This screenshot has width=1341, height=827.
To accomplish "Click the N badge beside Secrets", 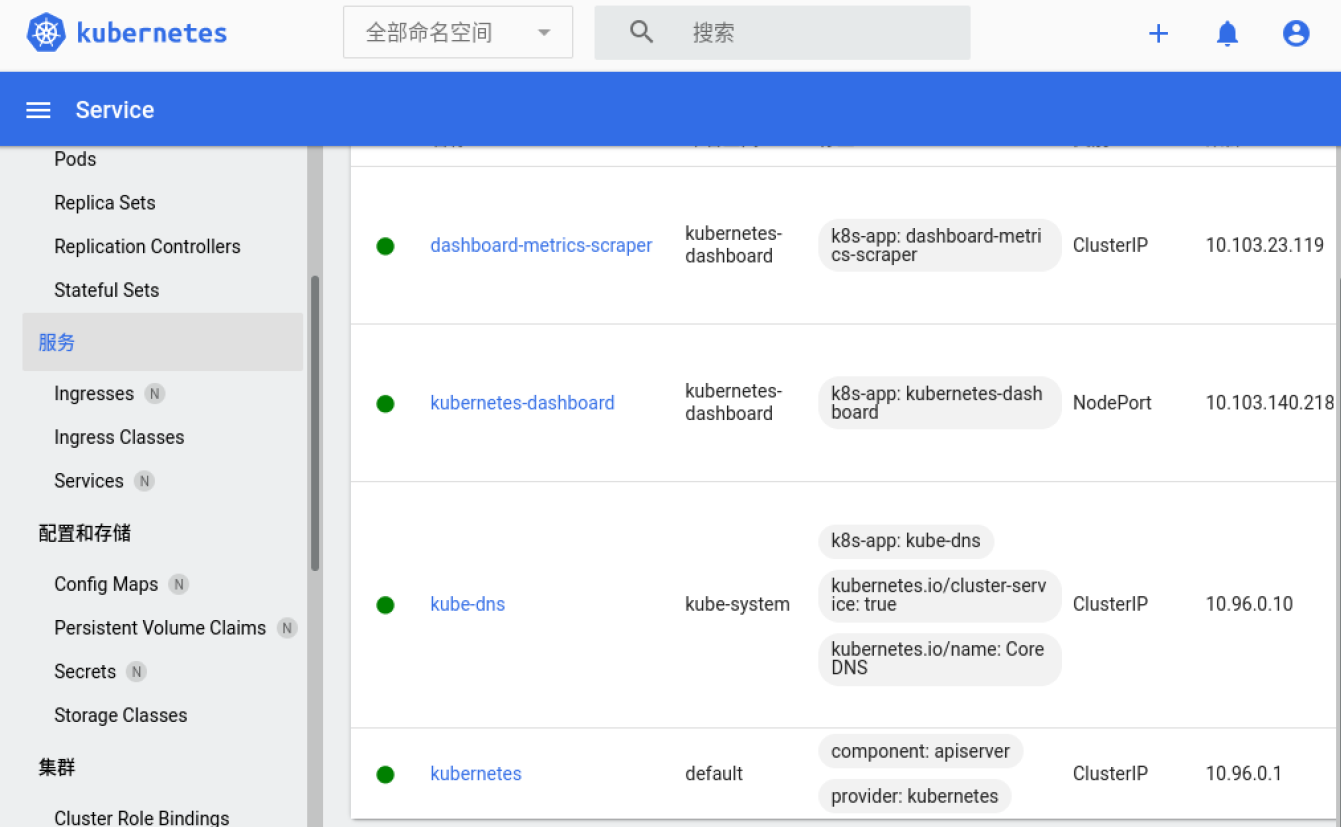I will click(x=136, y=672).
